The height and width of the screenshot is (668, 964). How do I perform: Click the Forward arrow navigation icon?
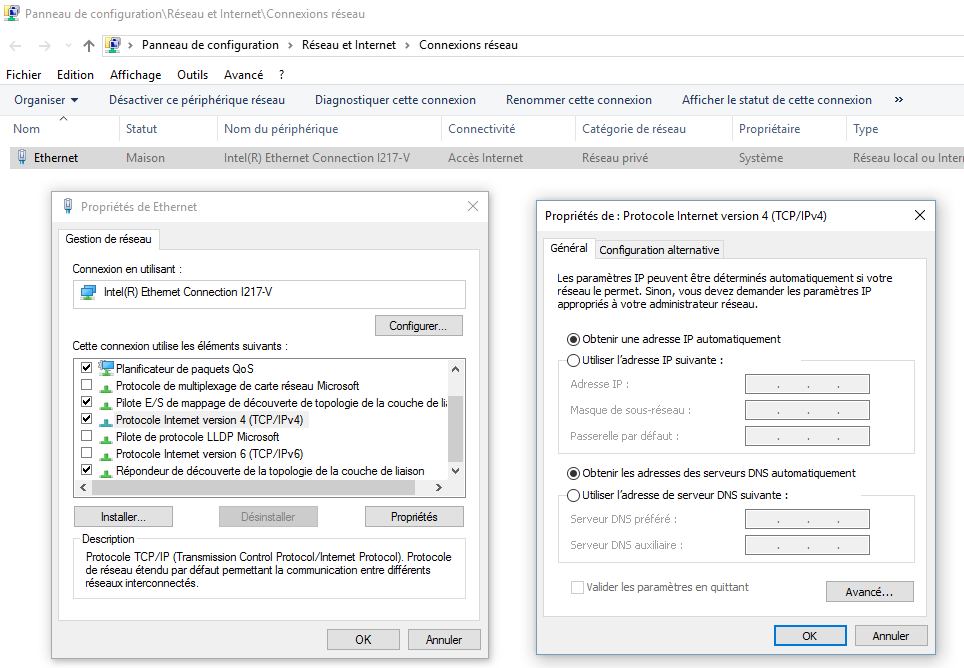click(x=43, y=46)
